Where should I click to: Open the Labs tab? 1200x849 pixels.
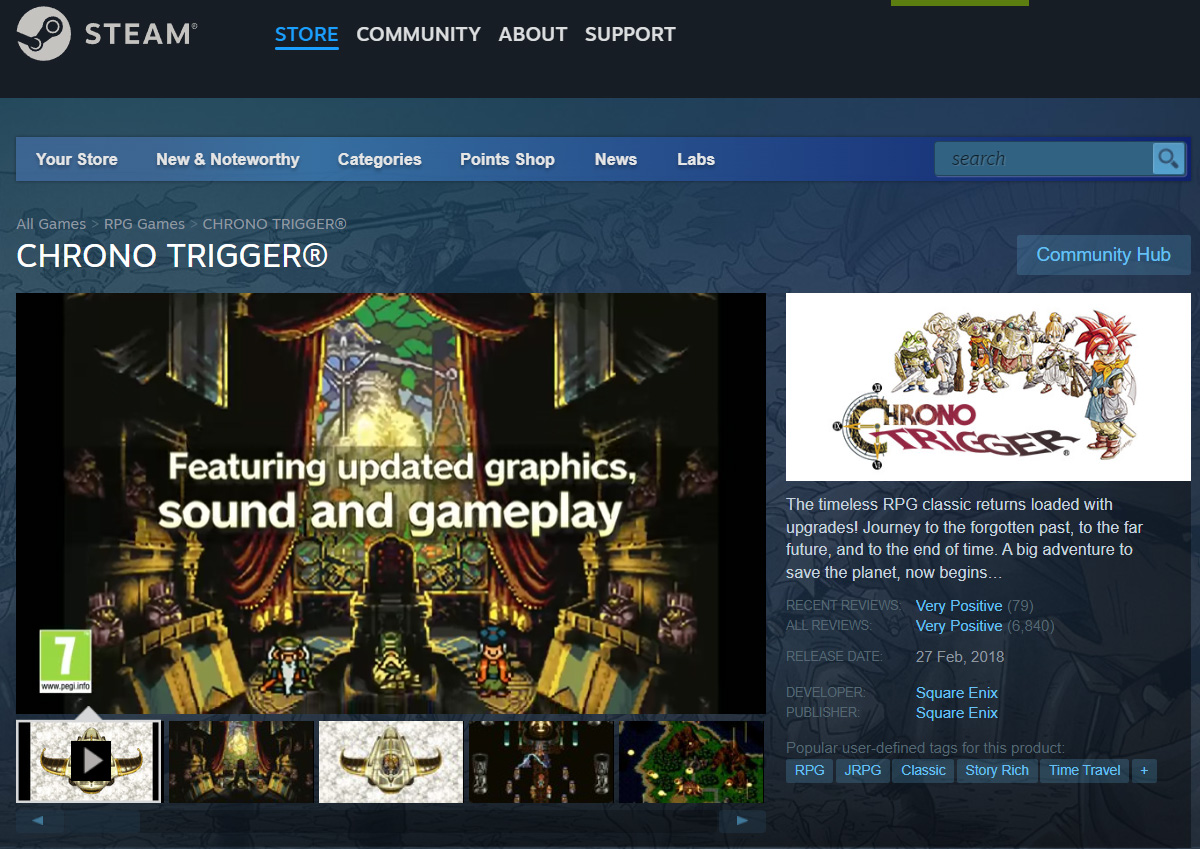click(x=696, y=159)
